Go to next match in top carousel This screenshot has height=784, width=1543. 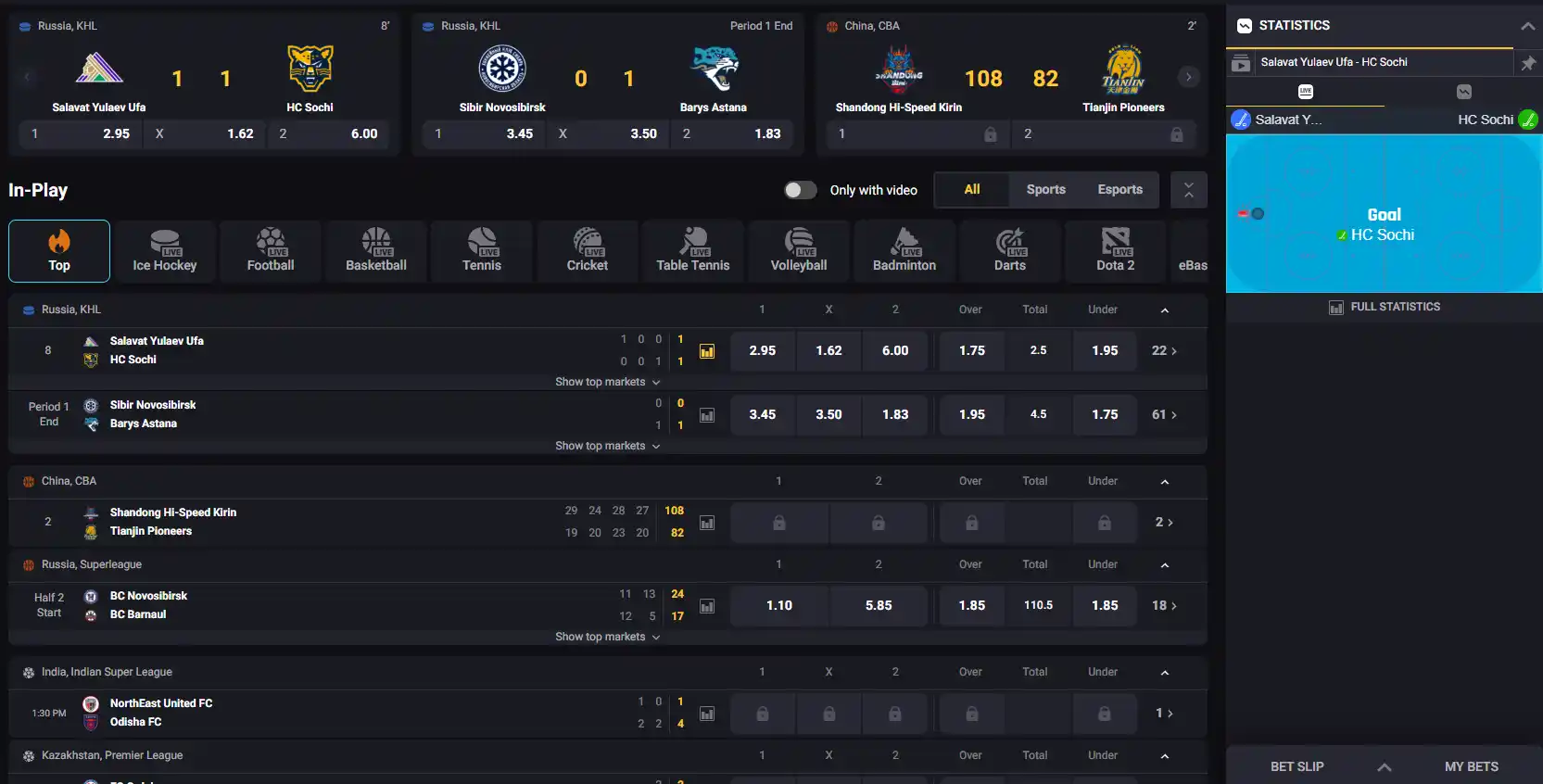point(1188,77)
